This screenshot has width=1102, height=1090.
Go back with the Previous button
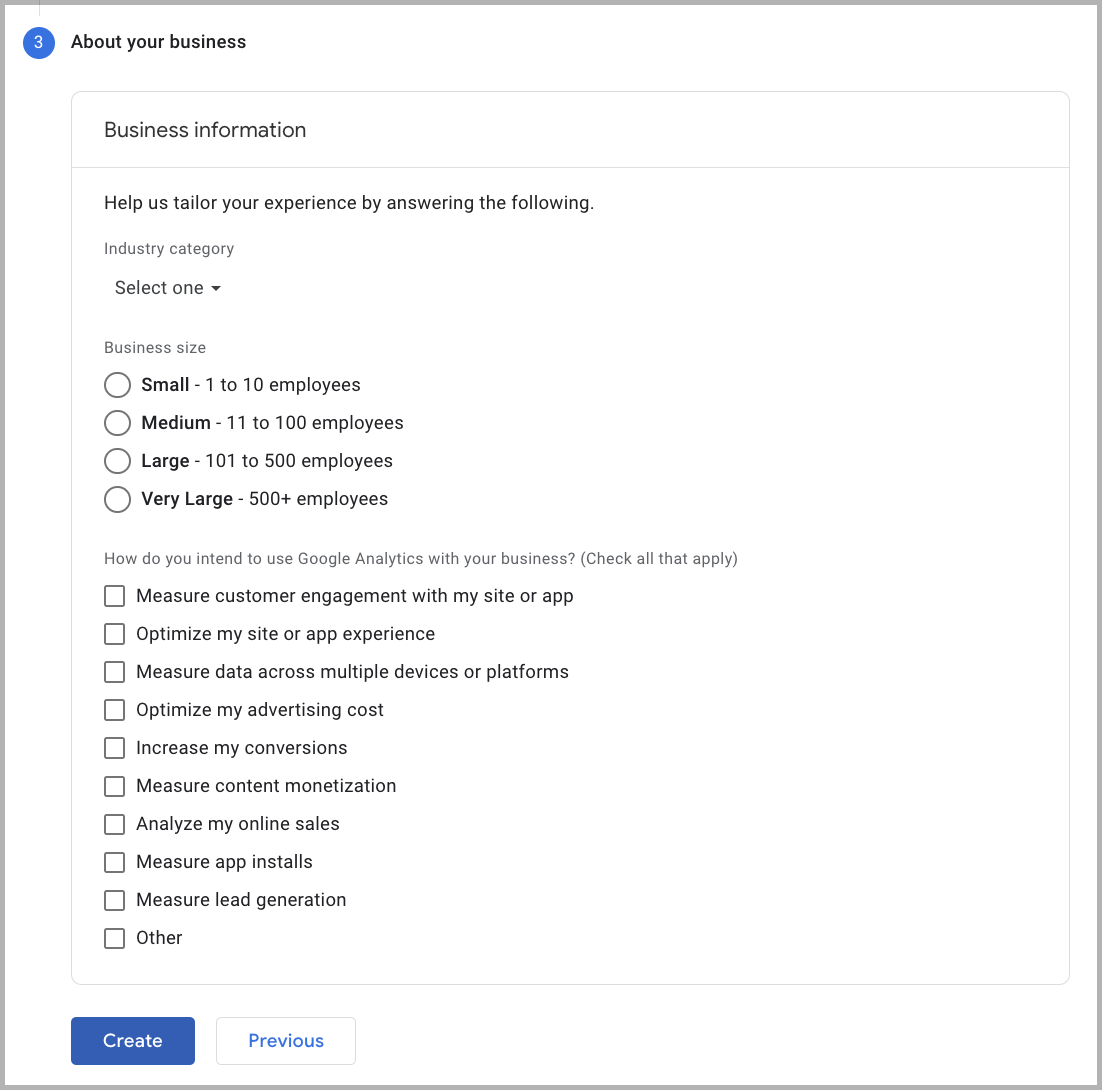(285, 1040)
